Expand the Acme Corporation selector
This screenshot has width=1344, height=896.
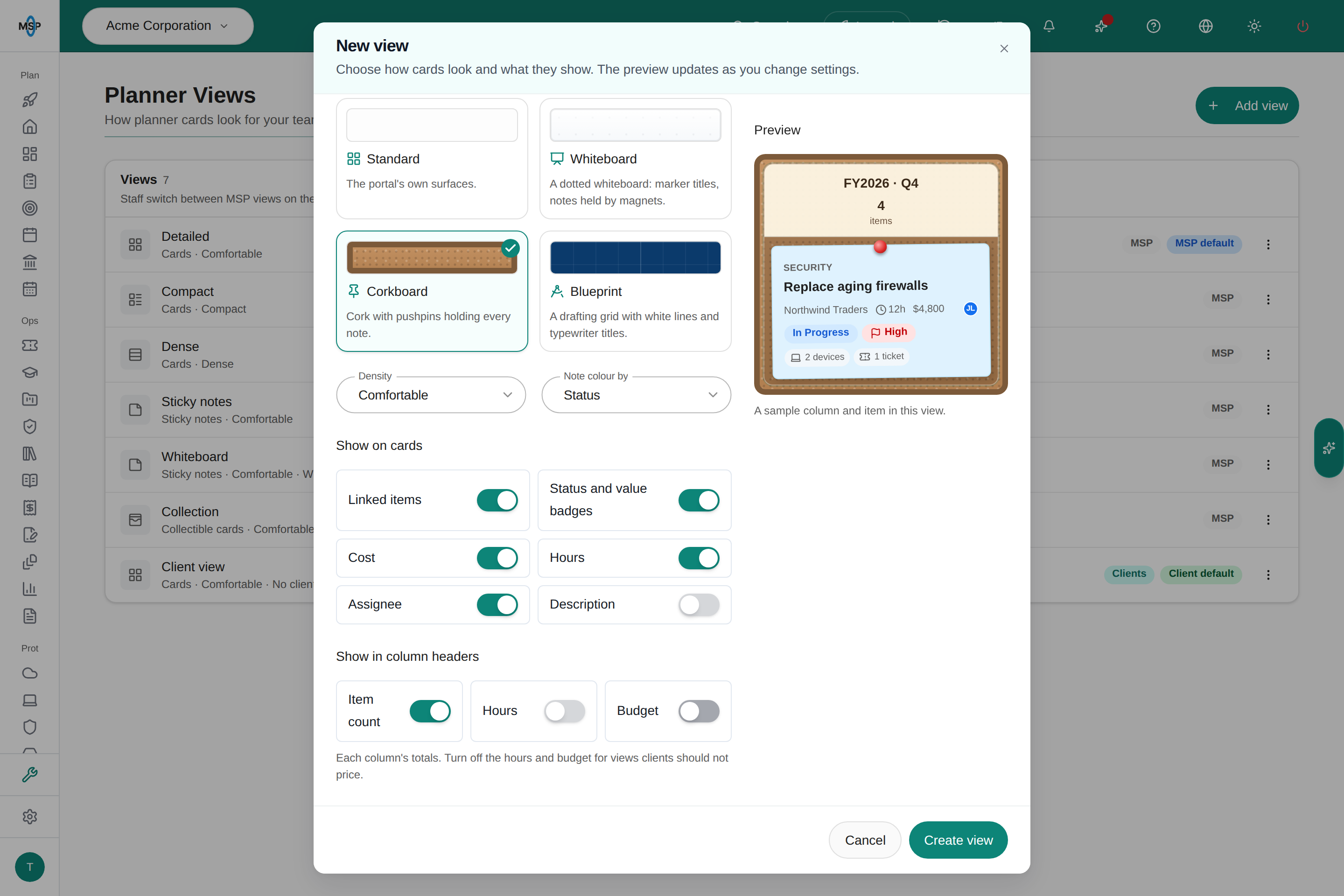168,26
